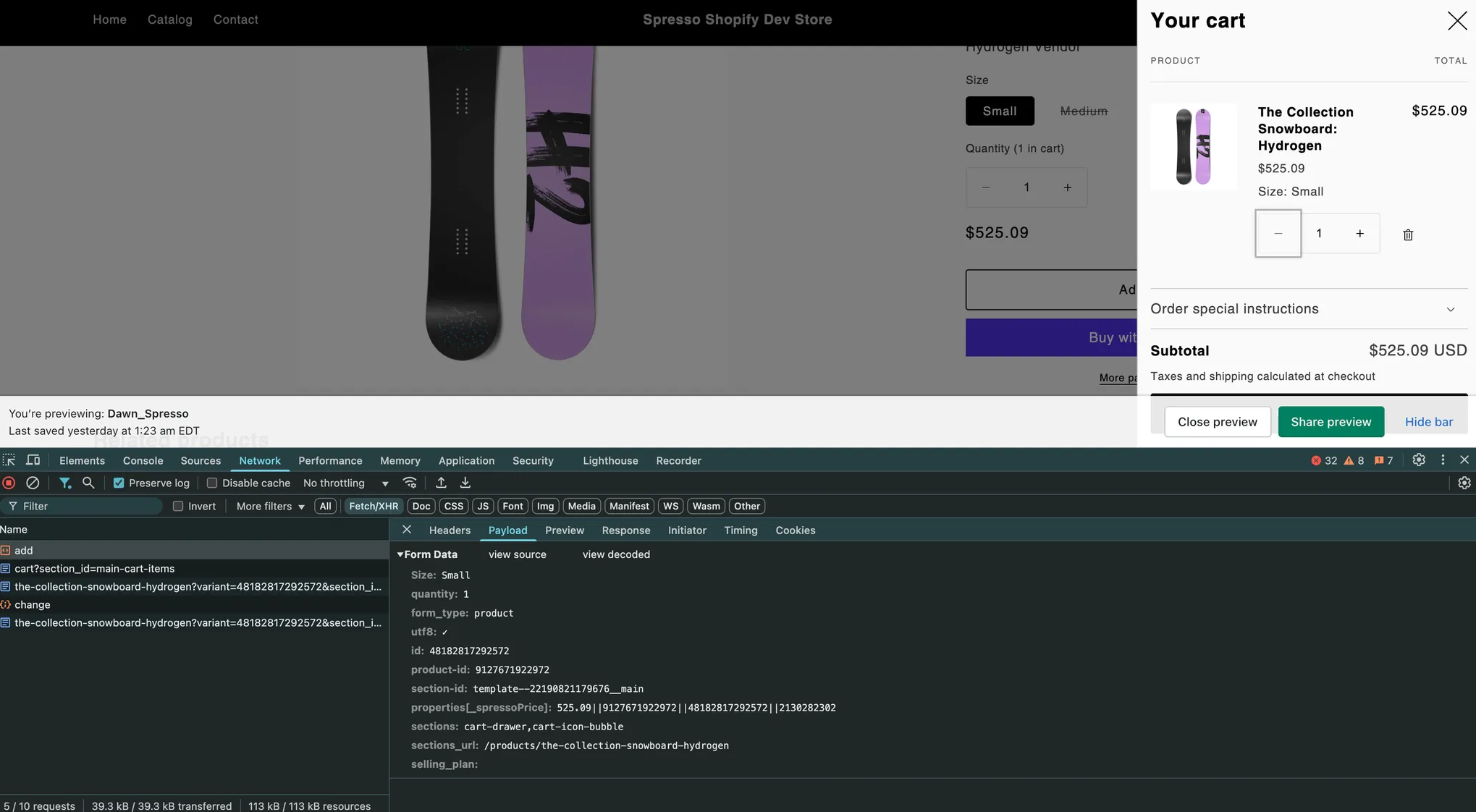The width and height of the screenshot is (1476, 812).
Task: Toggle the device toolbar icon
Action: coord(33,460)
